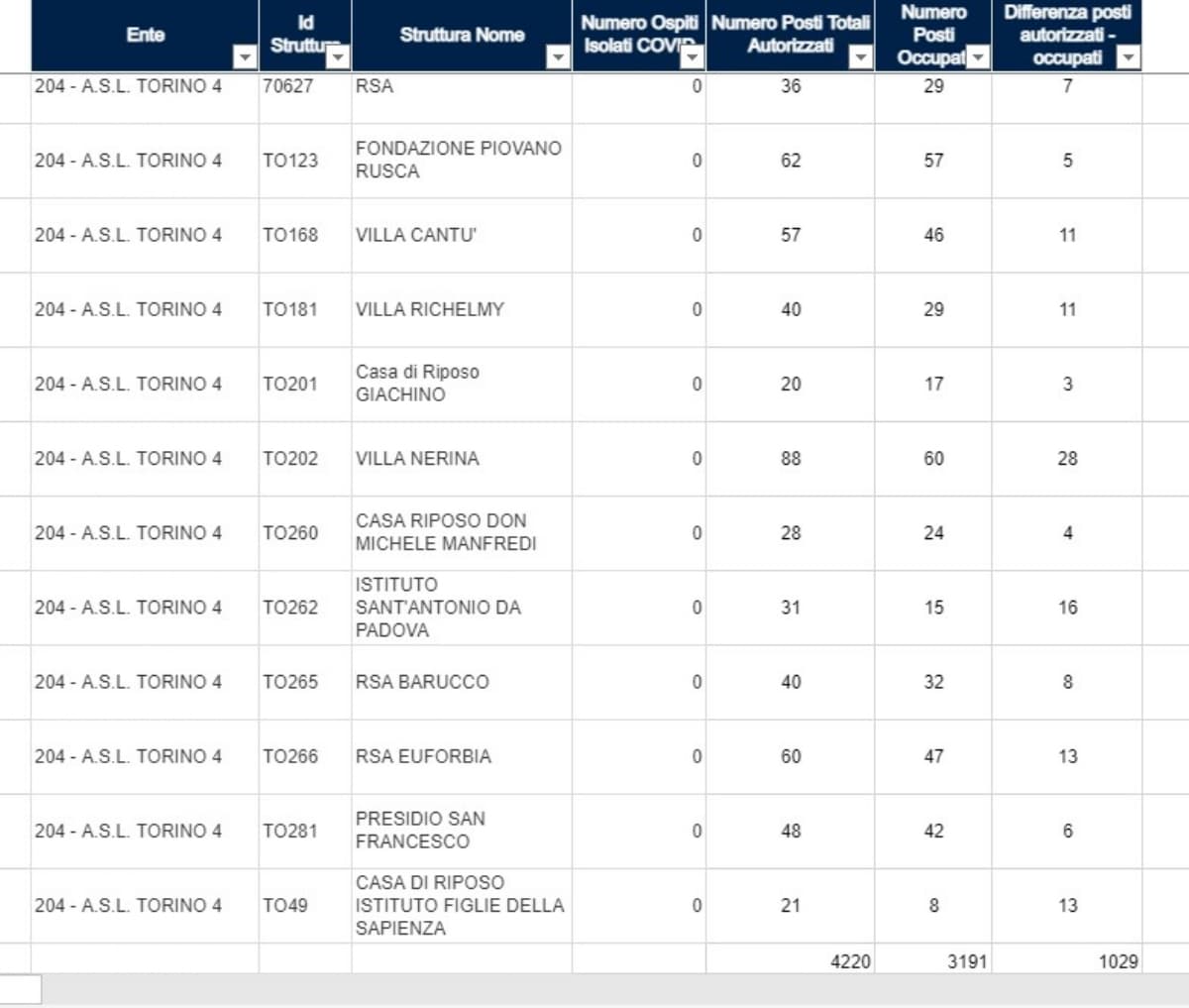1189x1008 pixels.
Task: Open the Numero Posti Occupati filter
Action: tap(978, 58)
